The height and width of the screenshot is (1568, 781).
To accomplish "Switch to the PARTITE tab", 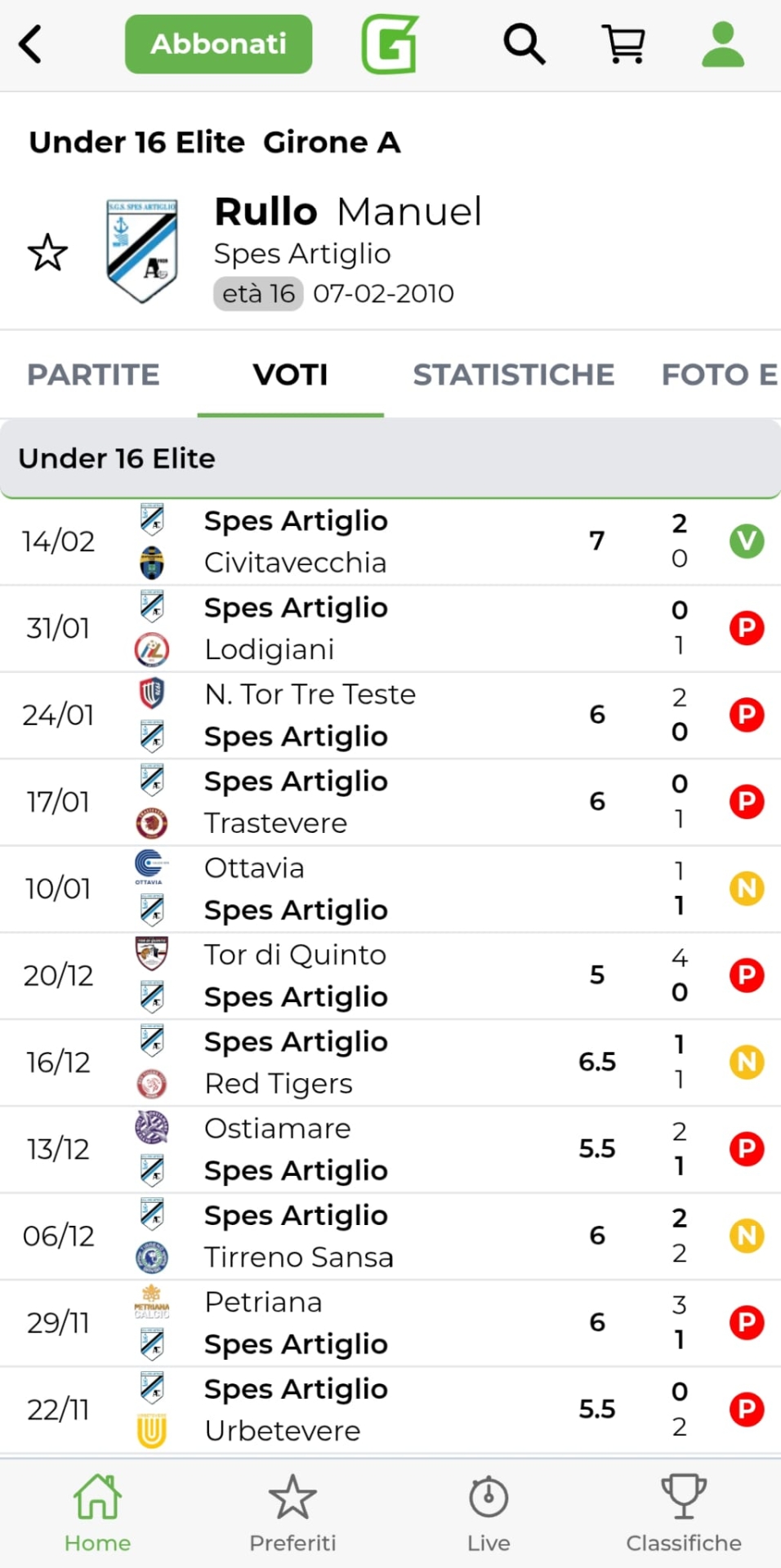I will [x=93, y=375].
